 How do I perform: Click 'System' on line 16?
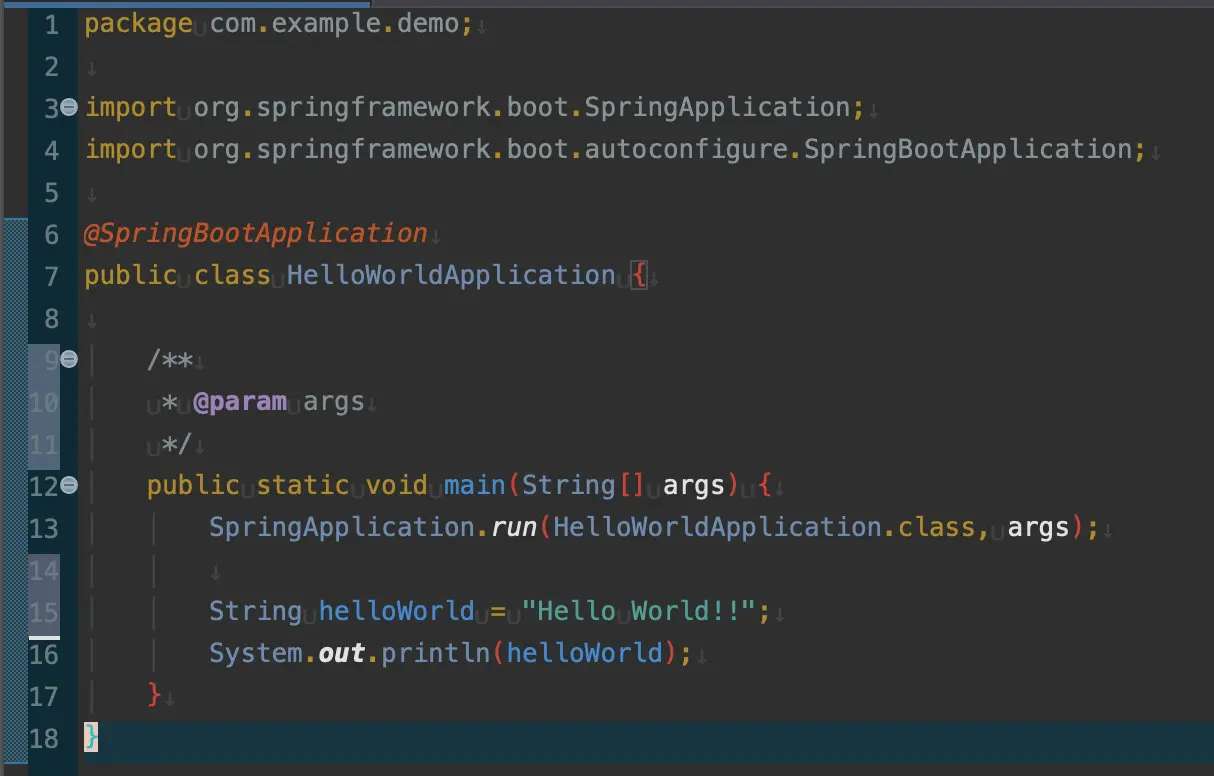pos(255,654)
